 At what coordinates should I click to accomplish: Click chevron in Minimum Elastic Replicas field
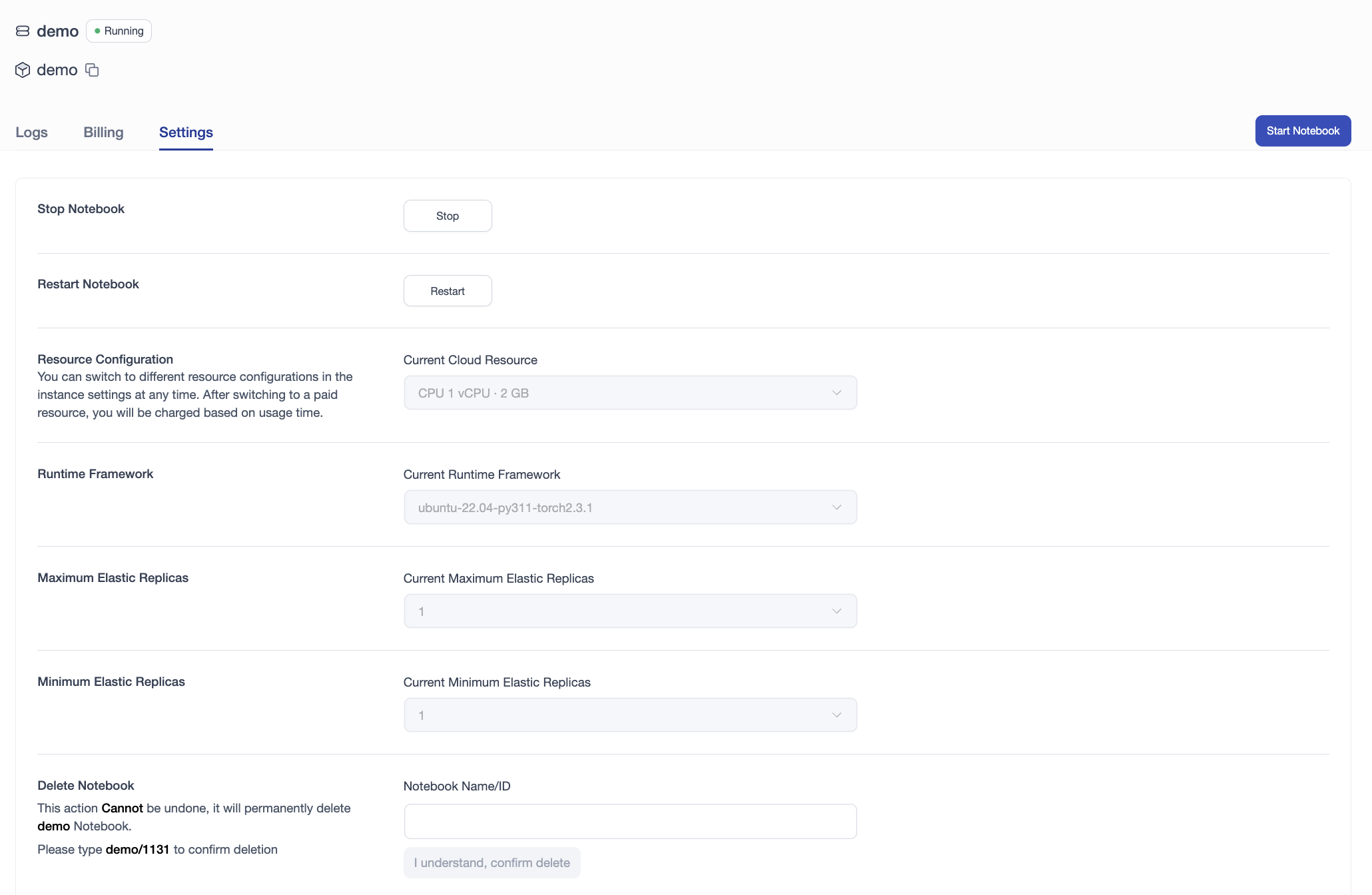pyautogui.click(x=837, y=715)
